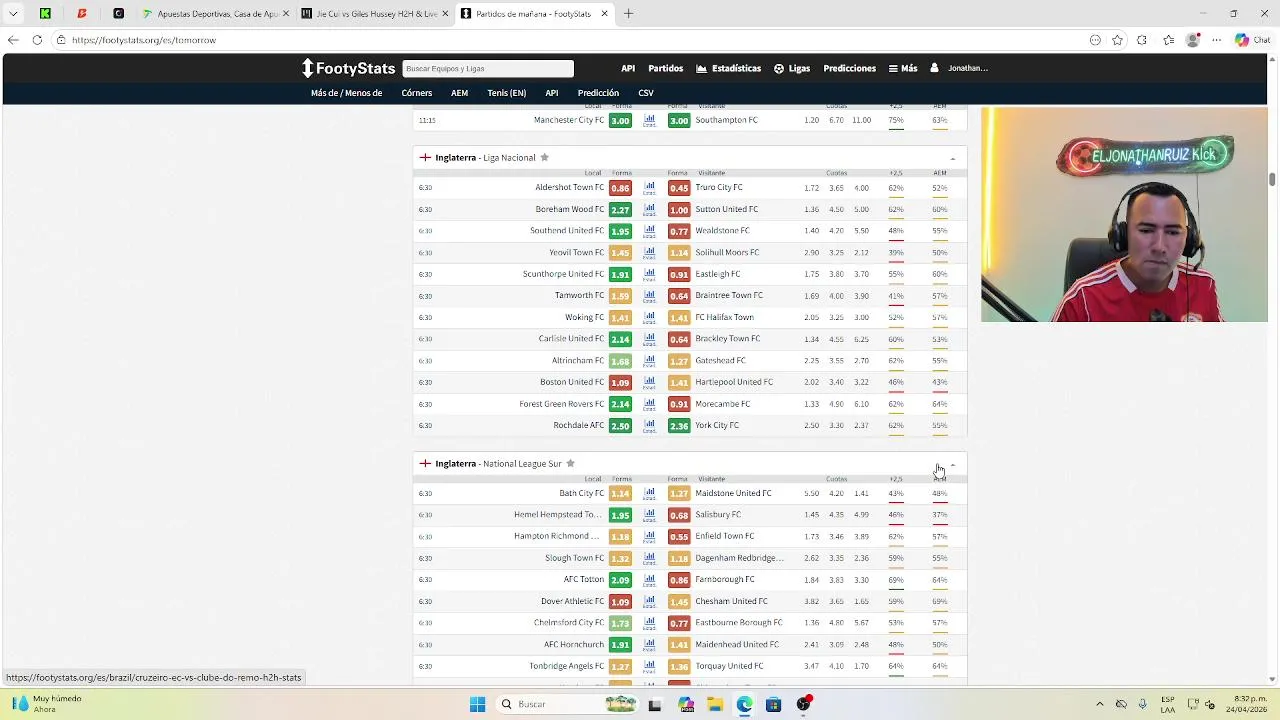Open Windows Start menu

[x=477, y=704]
